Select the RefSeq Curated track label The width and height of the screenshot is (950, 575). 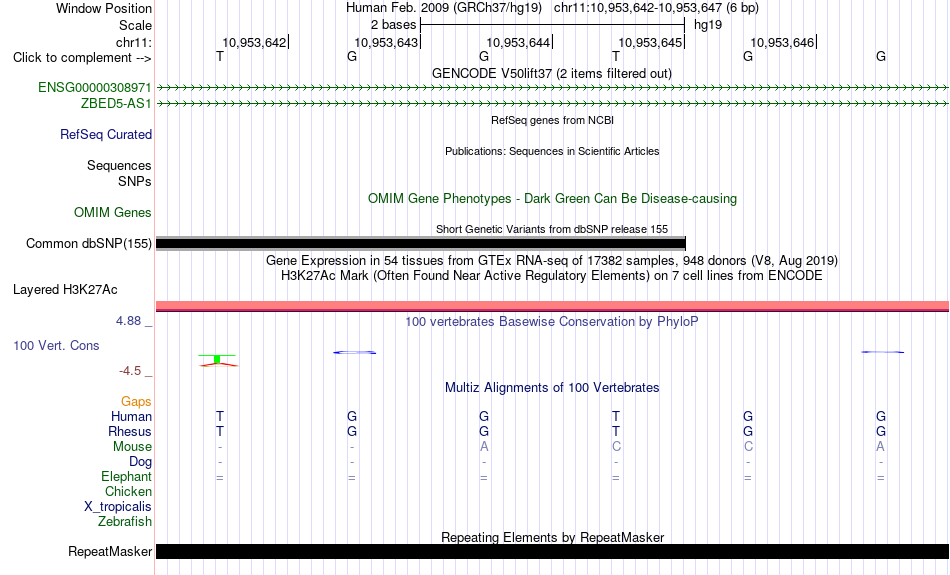tap(106, 135)
